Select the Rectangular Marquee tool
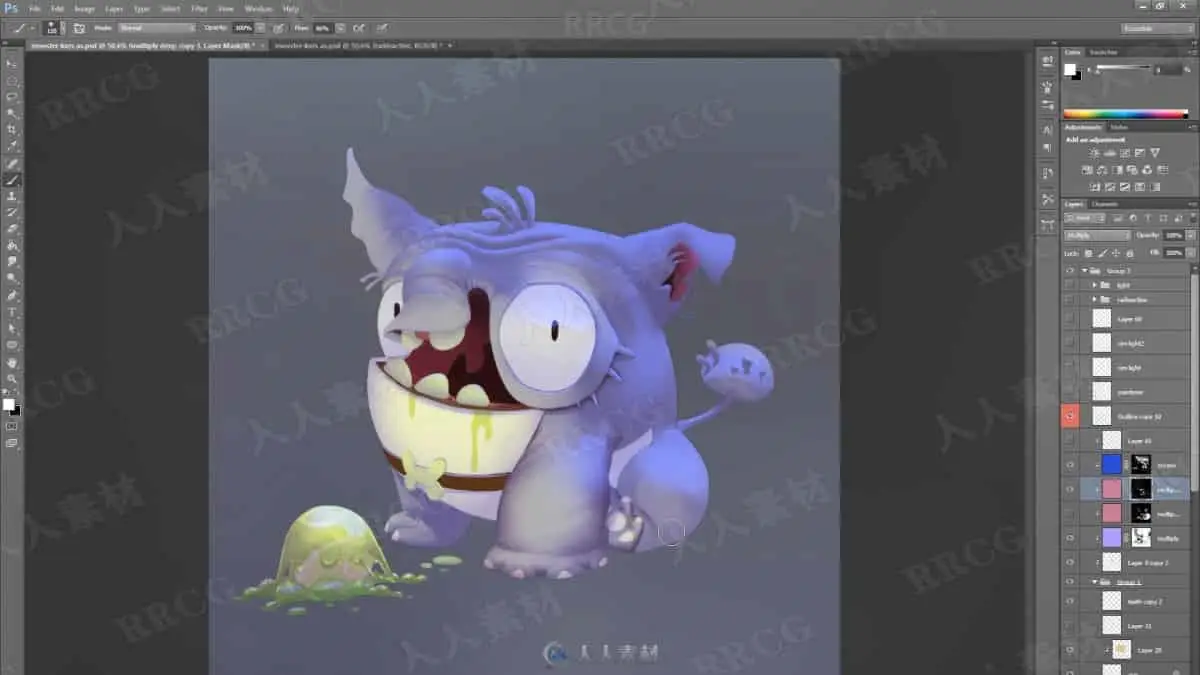The width and height of the screenshot is (1200, 675). click(13, 81)
